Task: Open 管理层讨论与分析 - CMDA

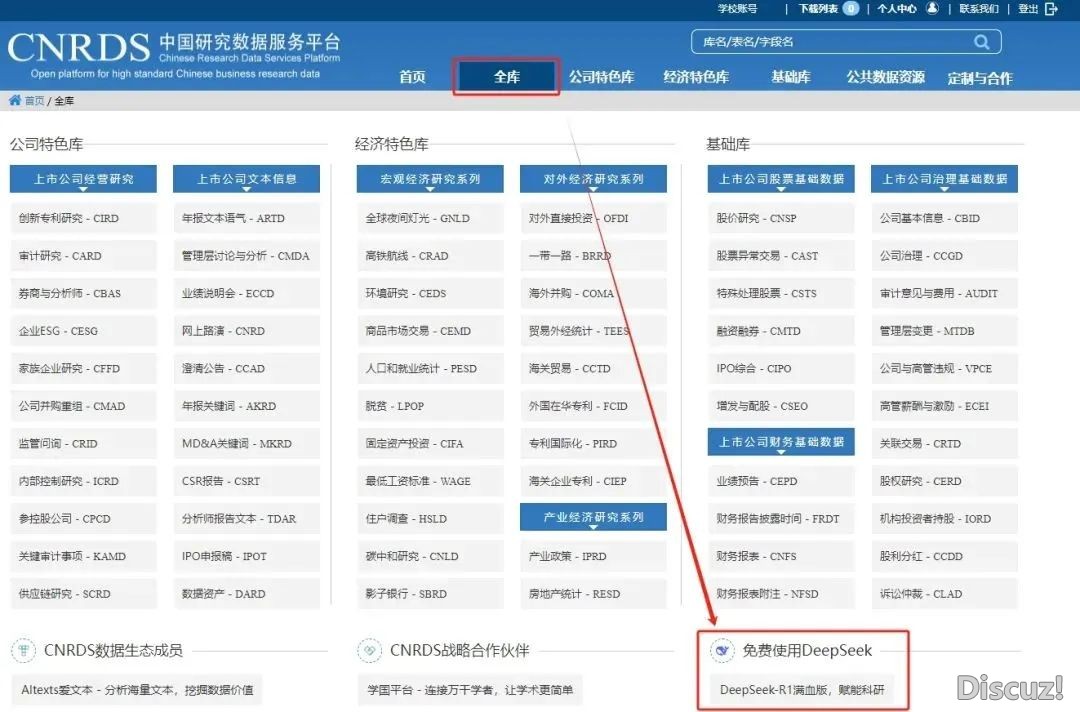Action: [x=247, y=256]
